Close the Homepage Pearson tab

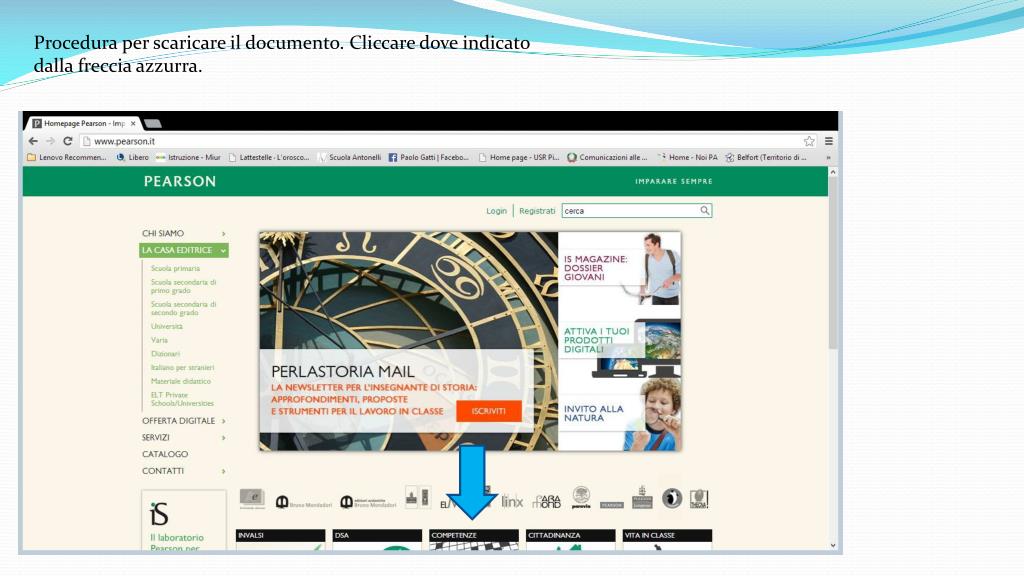pyautogui.click(x=133, y=123)
